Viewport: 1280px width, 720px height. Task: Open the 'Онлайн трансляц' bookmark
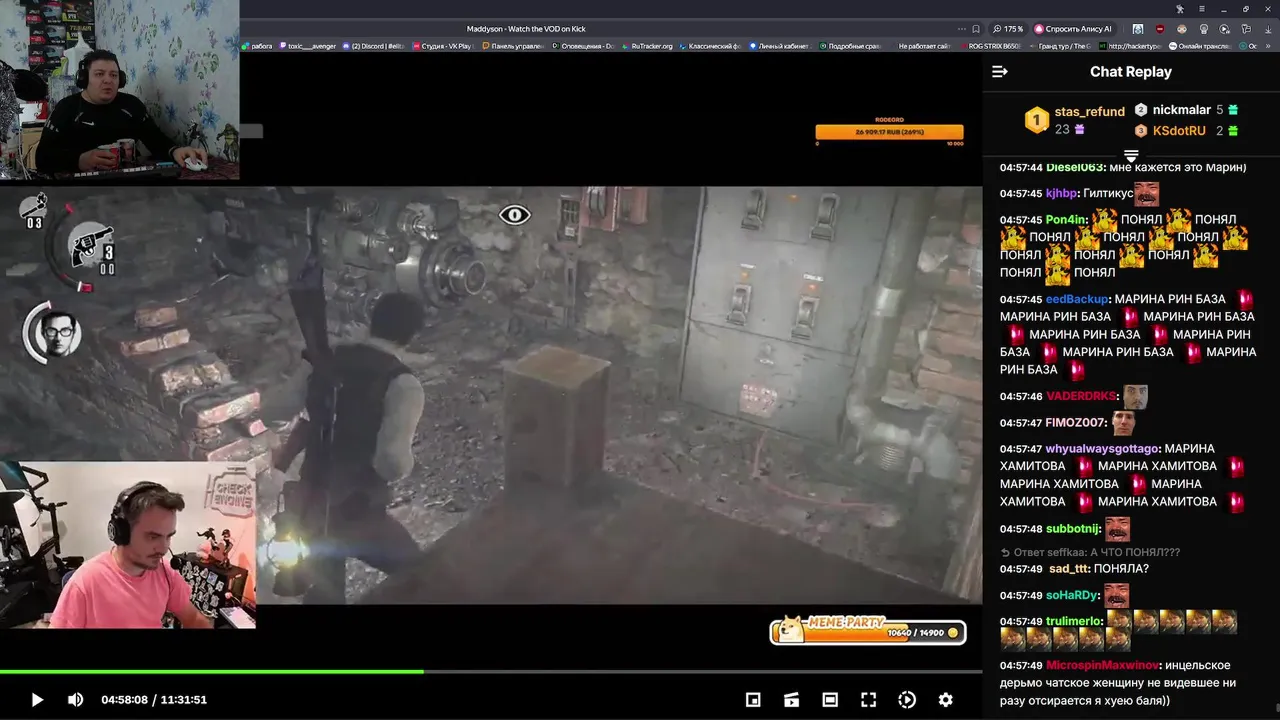coord(1200,46)
